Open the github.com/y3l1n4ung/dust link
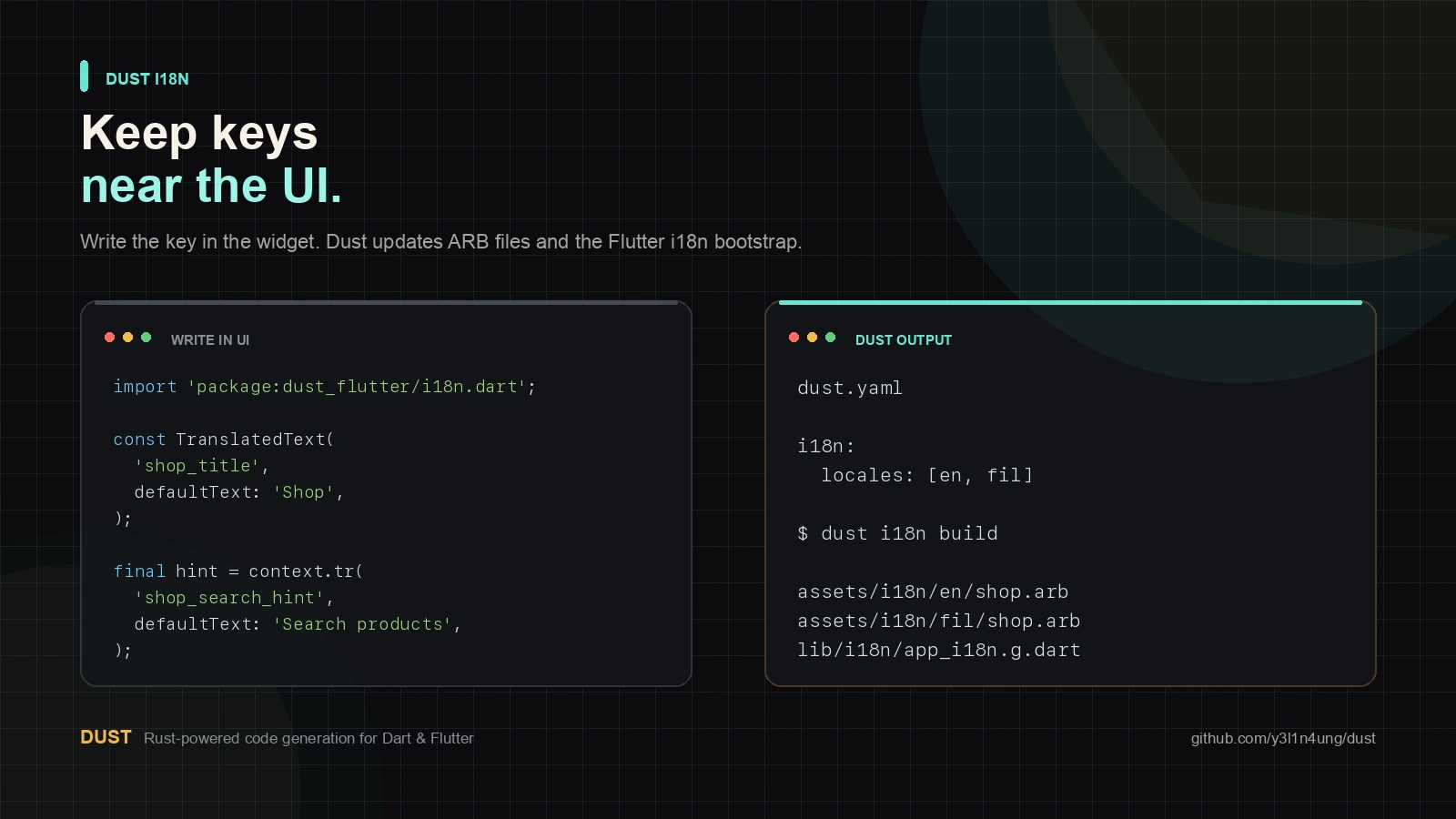1456x819 pixels. point(1283,738)
